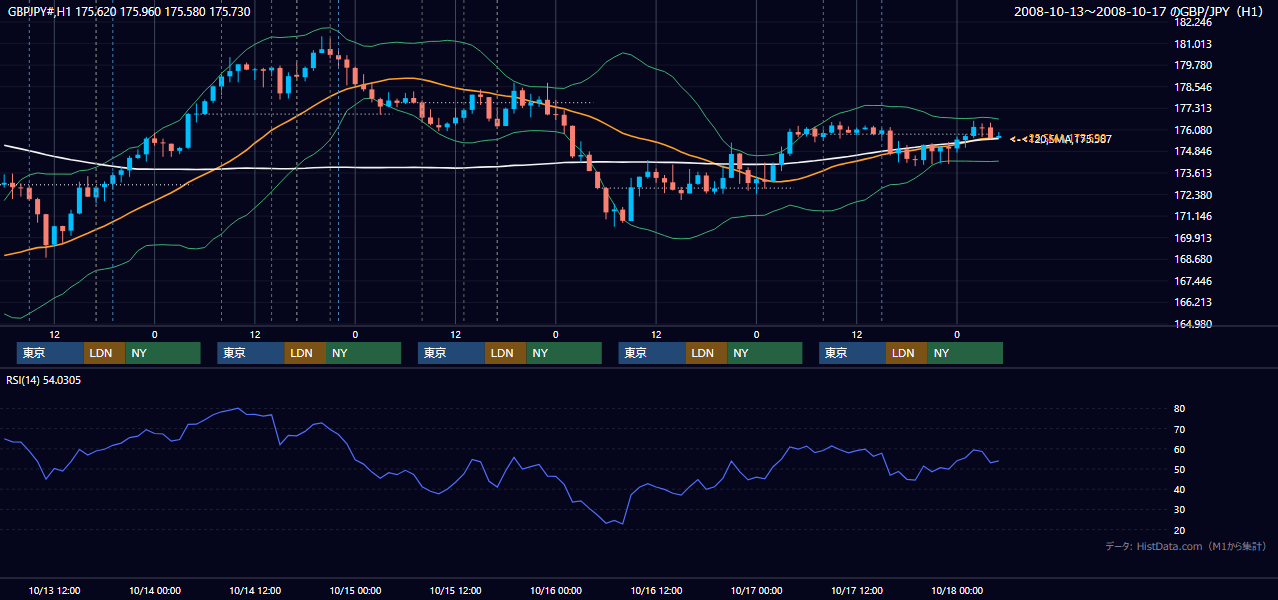
Task: Click the rightmost NY session block
Action: (964, 353)
